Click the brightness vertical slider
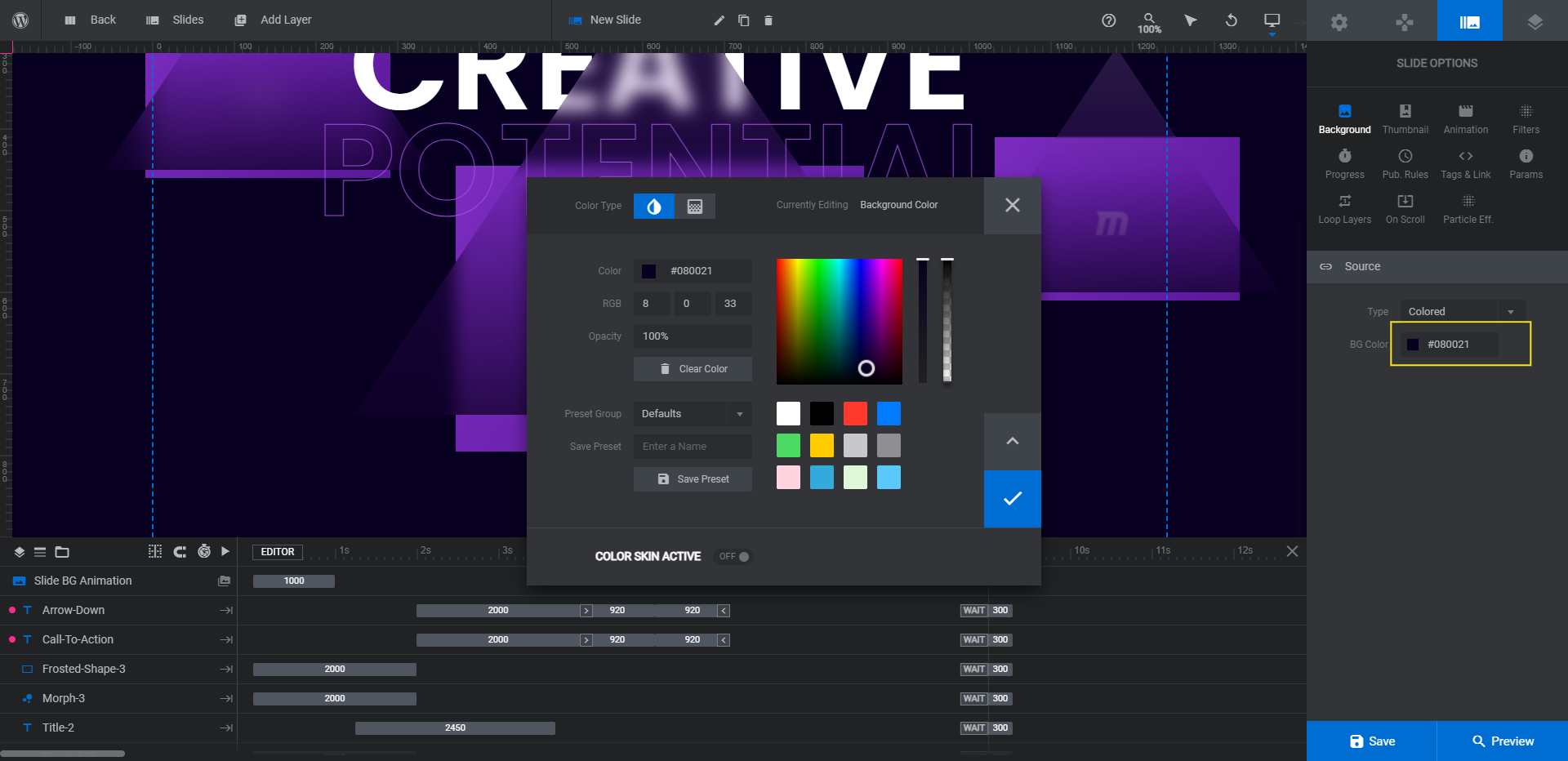This screenshot has height=761, width=1568. click(x=923, y=322)
